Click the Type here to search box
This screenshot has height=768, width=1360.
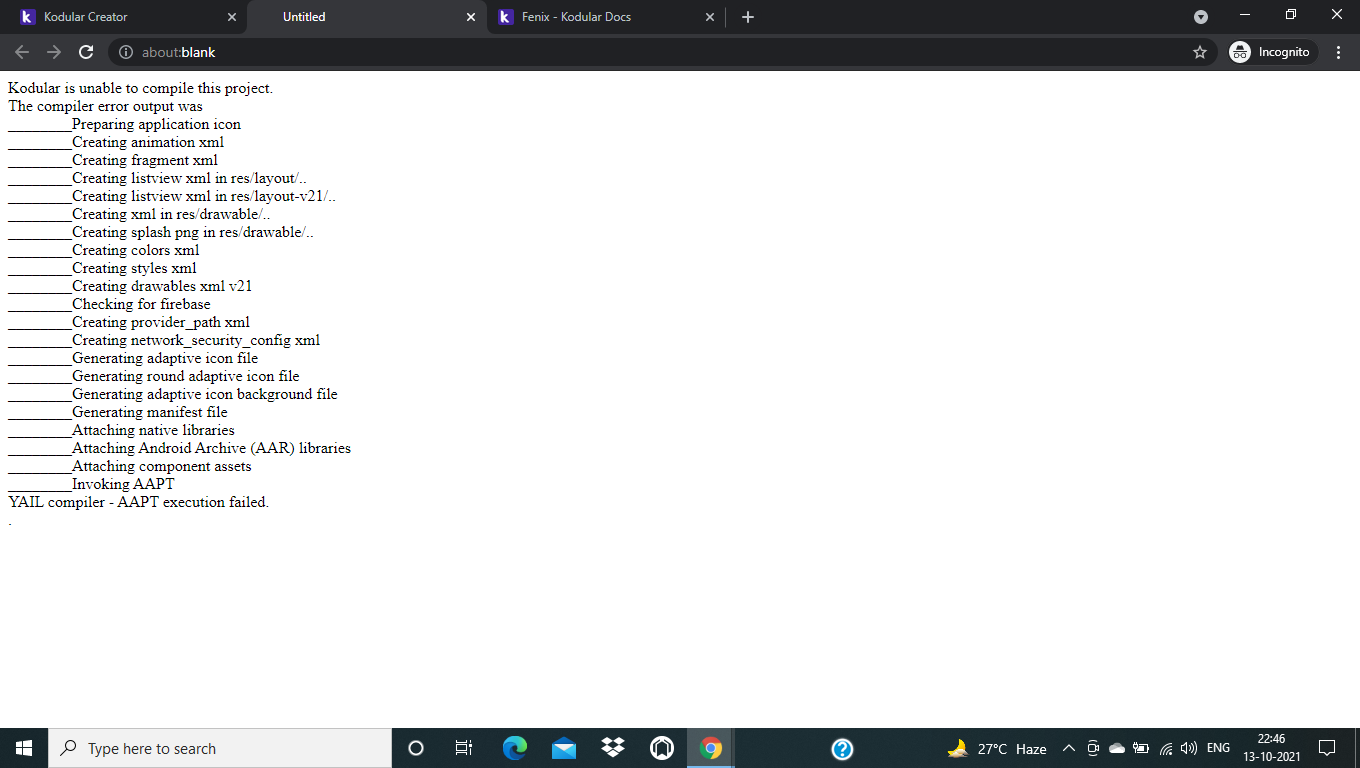[220, 748]
